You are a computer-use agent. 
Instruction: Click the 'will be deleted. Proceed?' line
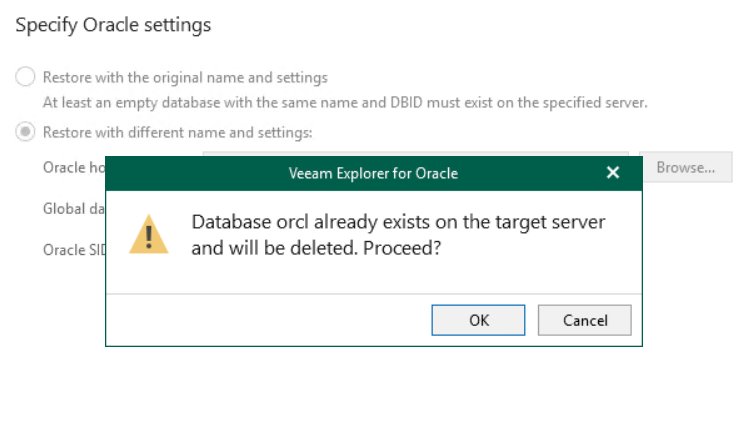pyautogui.click(x=317, y=247)
